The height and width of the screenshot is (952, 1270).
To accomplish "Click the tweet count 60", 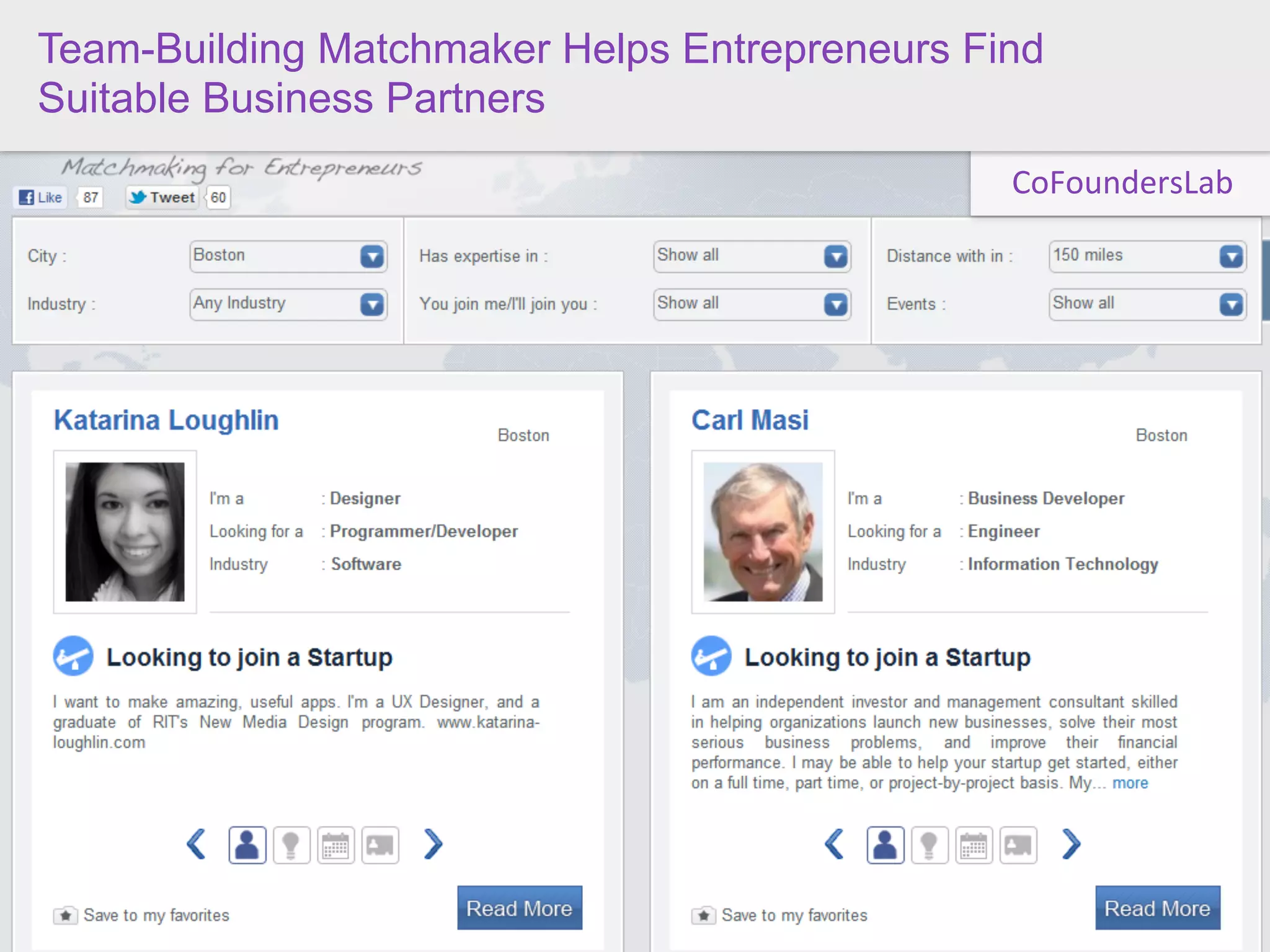I will (x=218, y=198).
